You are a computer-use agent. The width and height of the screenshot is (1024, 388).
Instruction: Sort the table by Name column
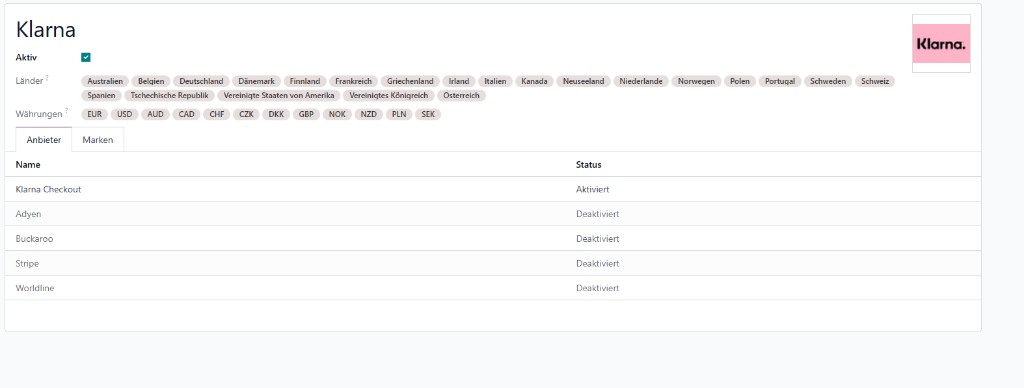click(x=28, y=165)
